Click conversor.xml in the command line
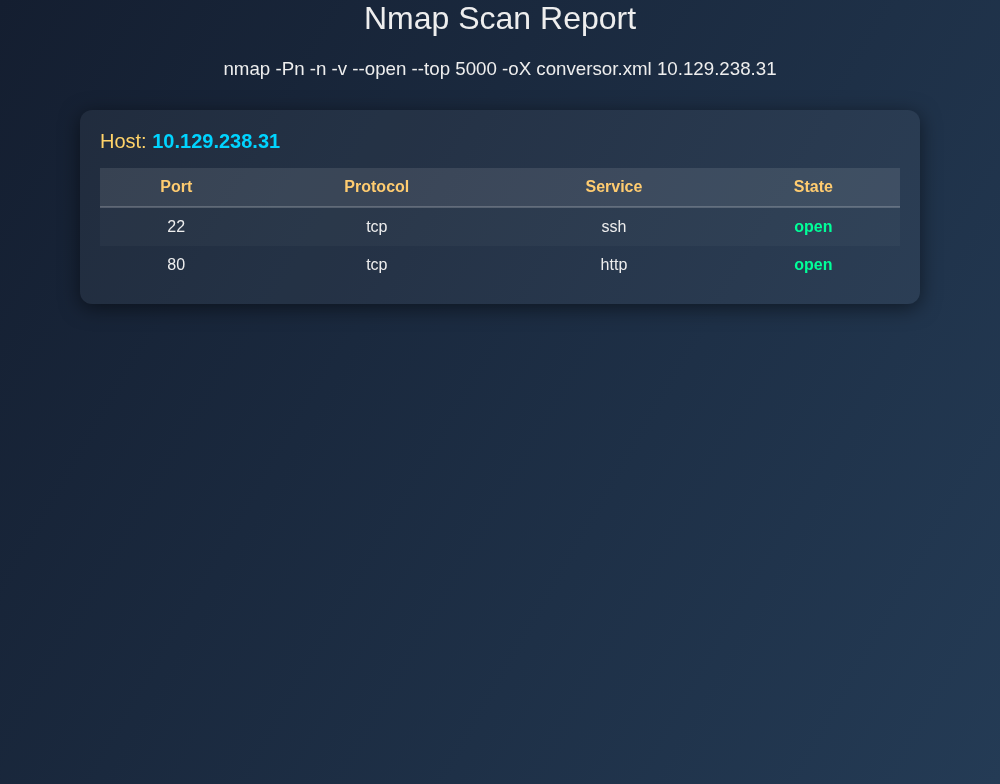 tap(593, 69)
